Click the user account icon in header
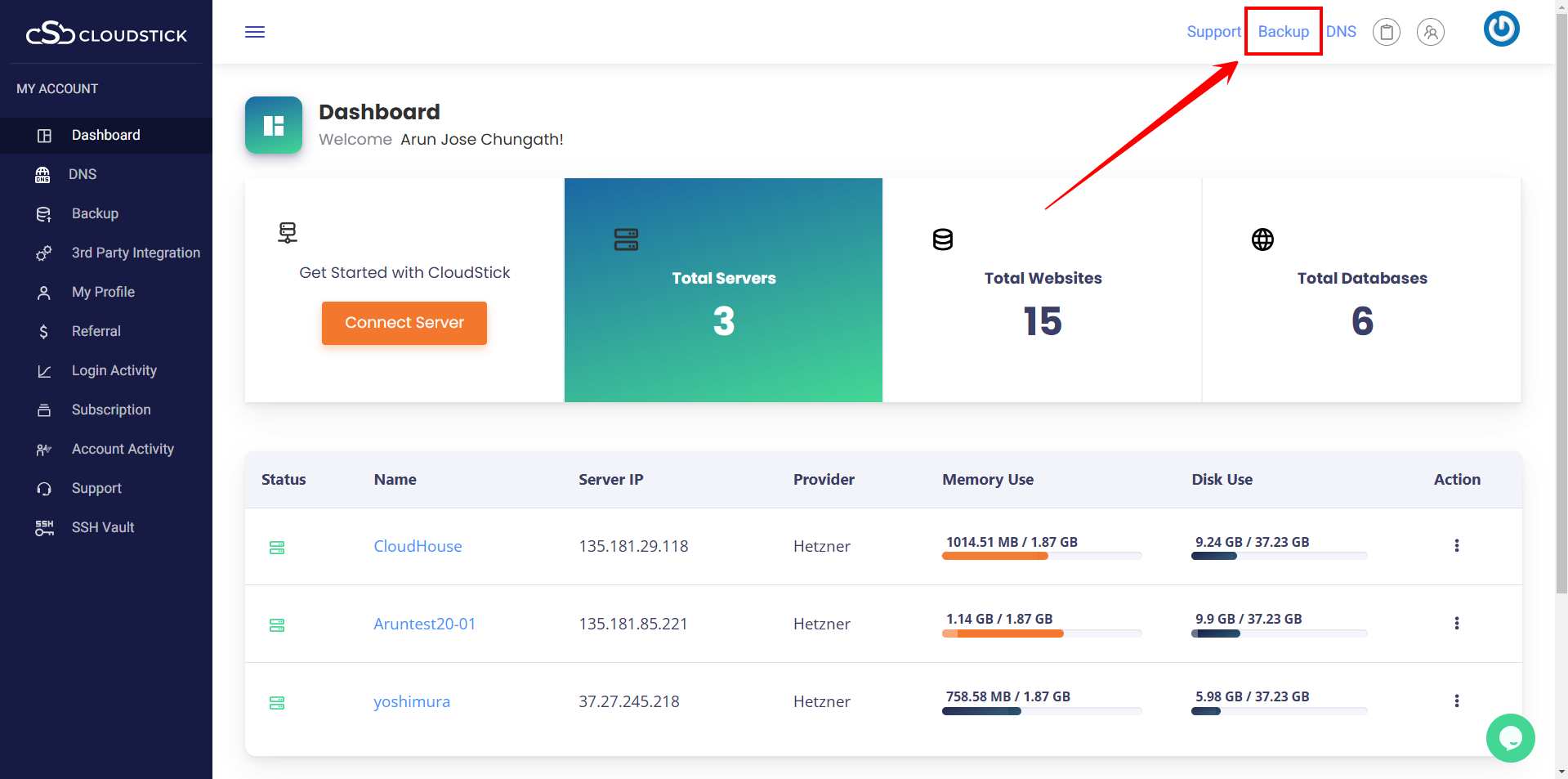1568x779 pixels. tap(1430, 32)
